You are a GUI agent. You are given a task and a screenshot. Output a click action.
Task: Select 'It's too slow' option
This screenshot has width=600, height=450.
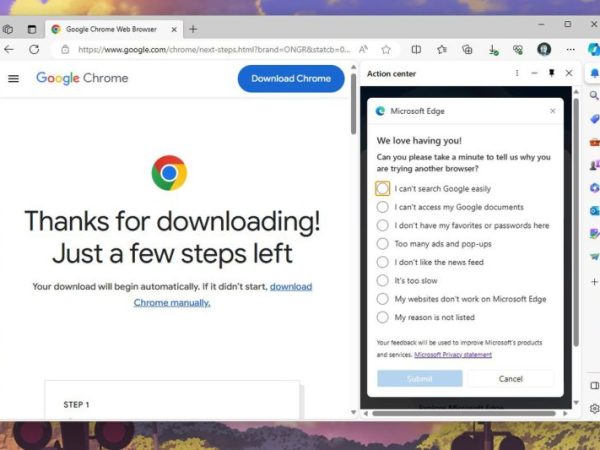382,280
